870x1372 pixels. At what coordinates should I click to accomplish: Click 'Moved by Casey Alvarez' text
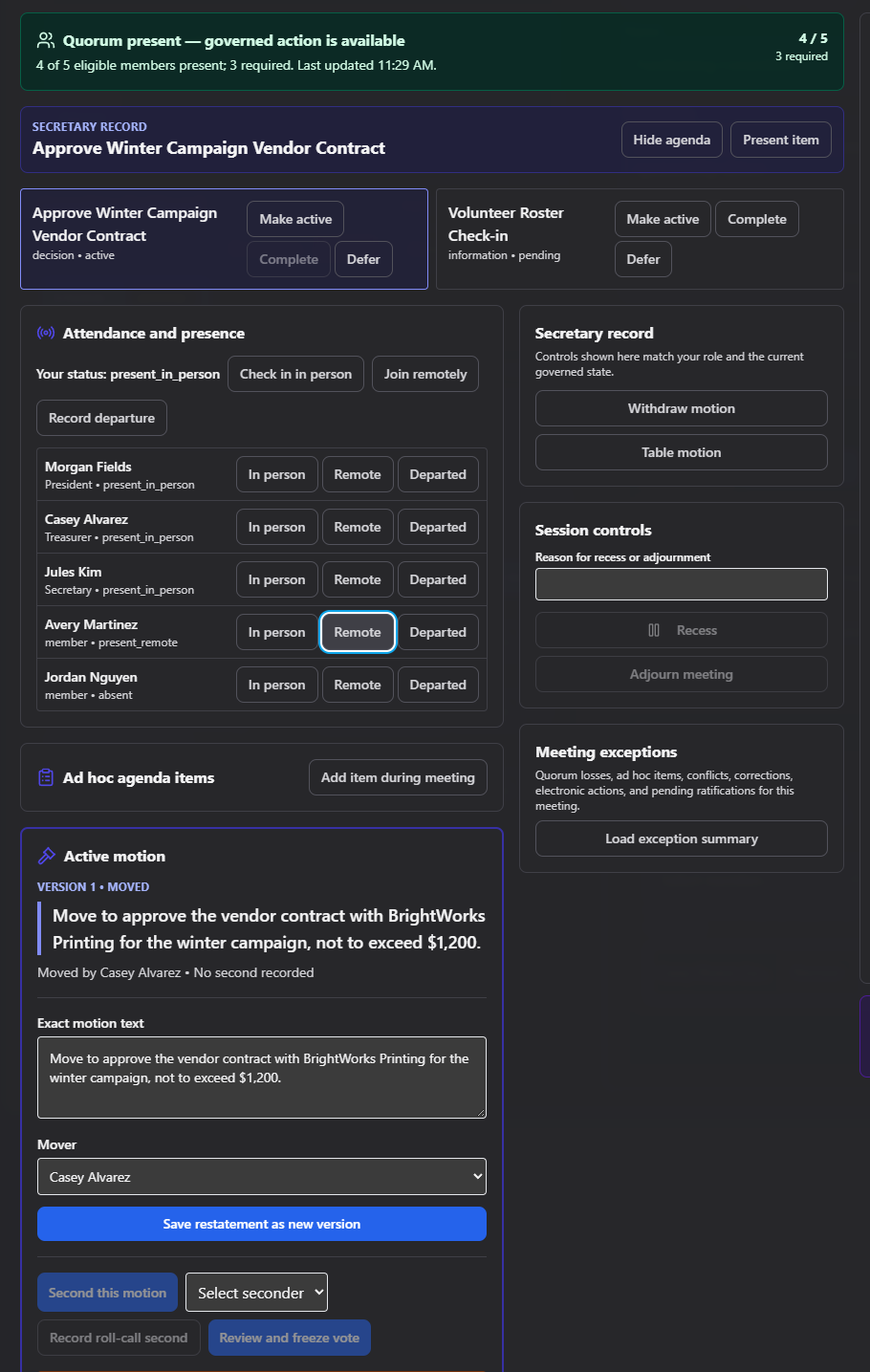(109, 972)
